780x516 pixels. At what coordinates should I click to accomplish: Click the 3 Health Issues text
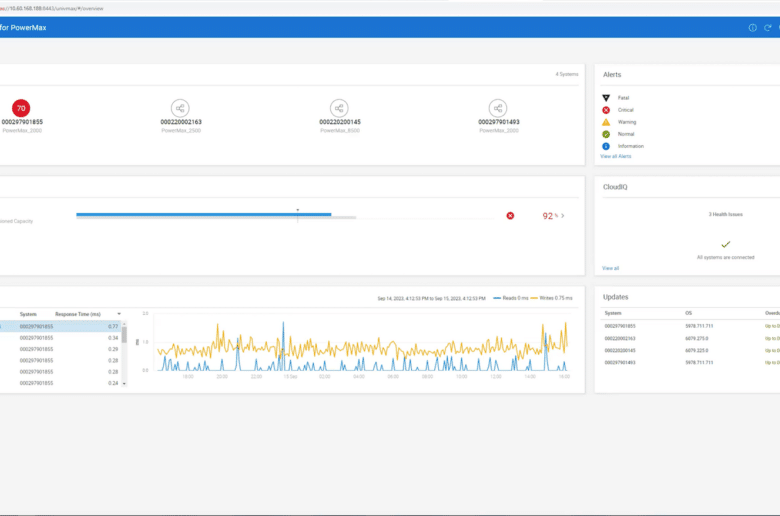pos(726,214)
